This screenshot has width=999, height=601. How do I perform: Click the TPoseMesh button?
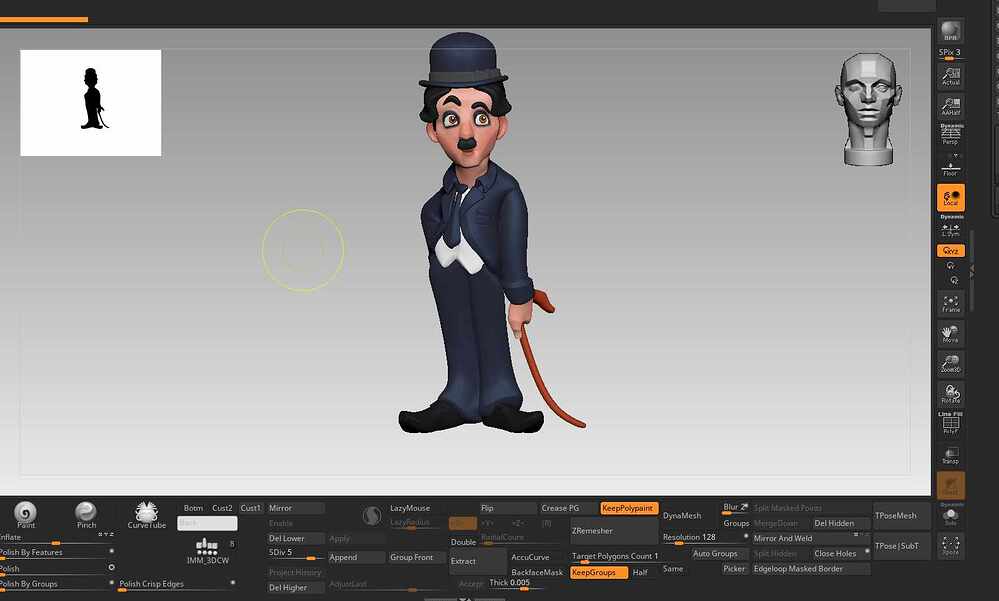pyautogui.click(x=902, y=516)
